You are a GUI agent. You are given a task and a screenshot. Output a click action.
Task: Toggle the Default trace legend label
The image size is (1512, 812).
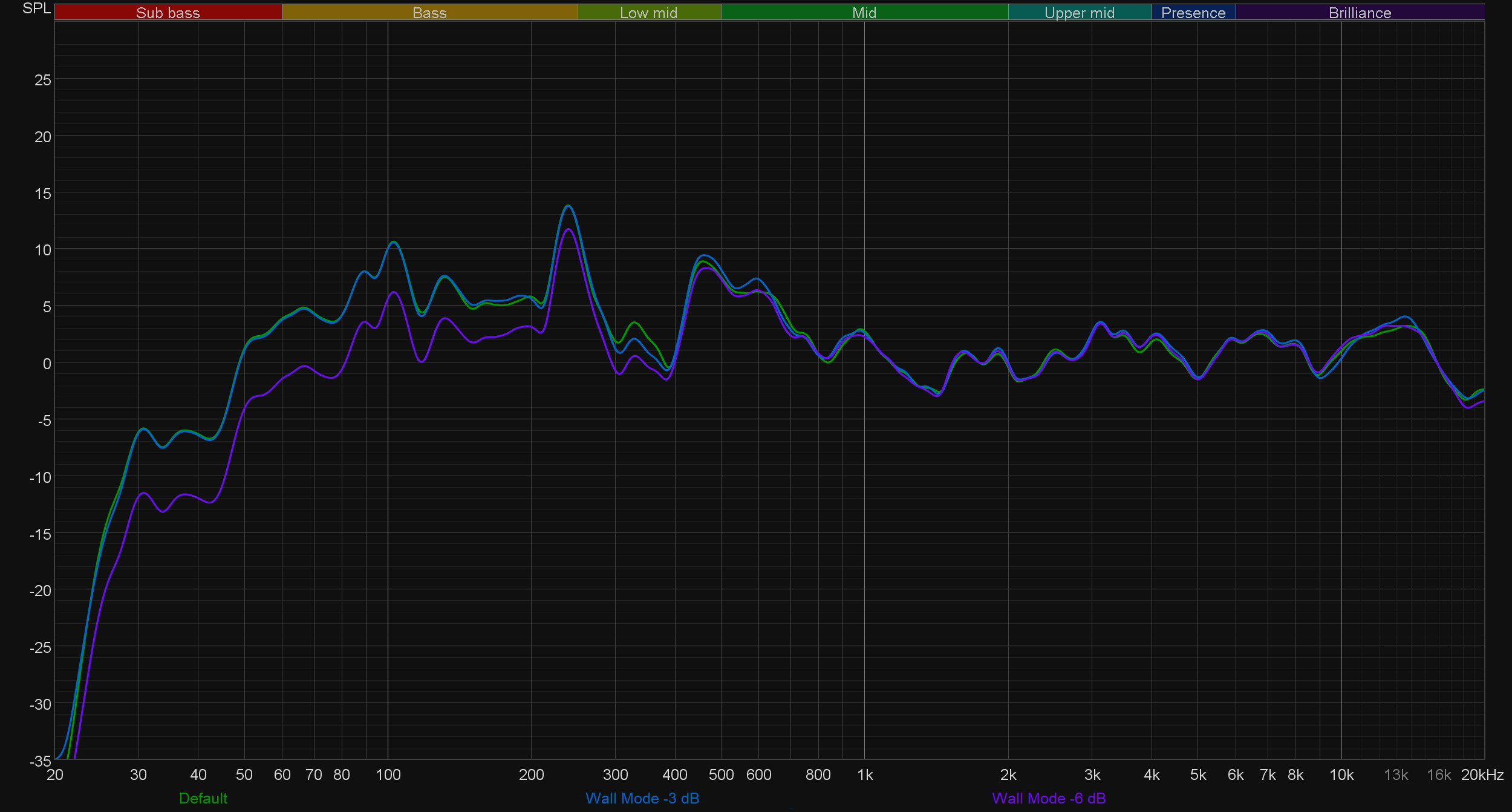203,798
